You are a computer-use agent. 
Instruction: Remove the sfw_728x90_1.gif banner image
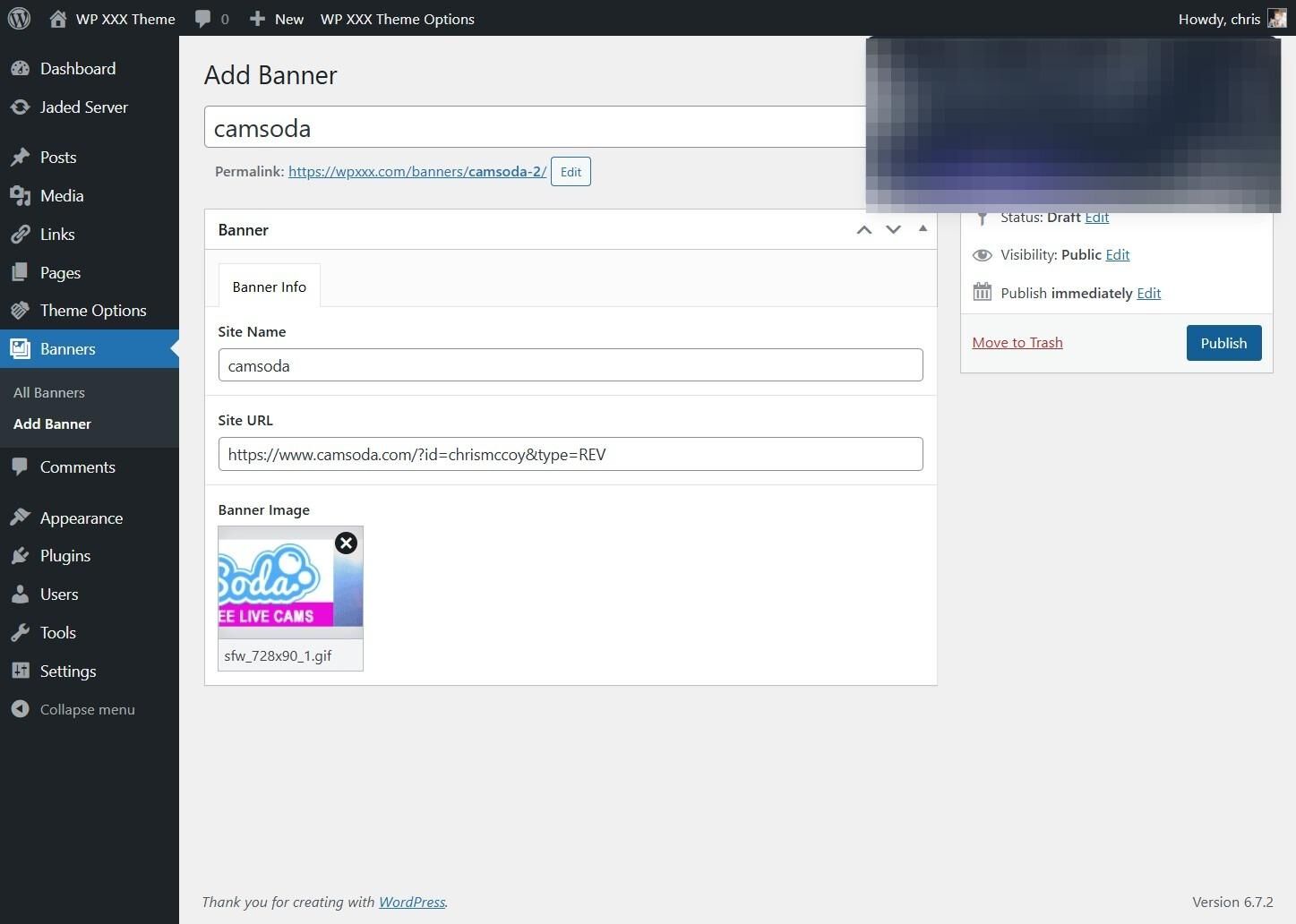(346, 543)
